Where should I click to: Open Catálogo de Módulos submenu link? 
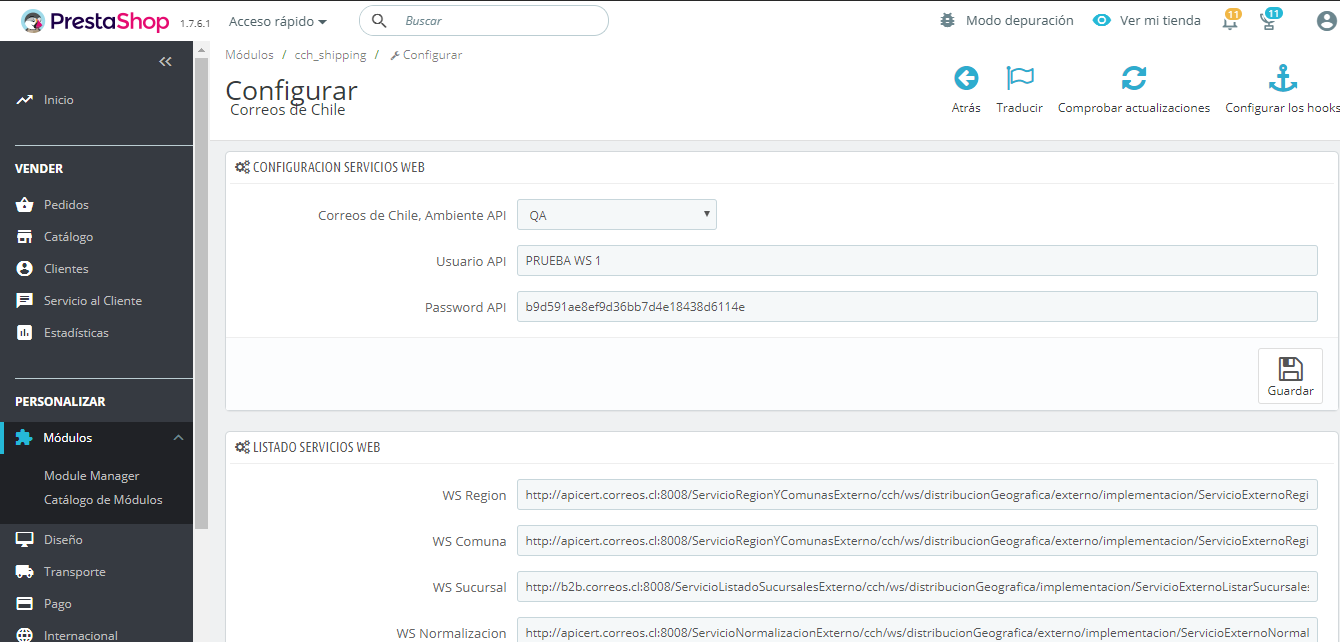click(x=103, y=500)
